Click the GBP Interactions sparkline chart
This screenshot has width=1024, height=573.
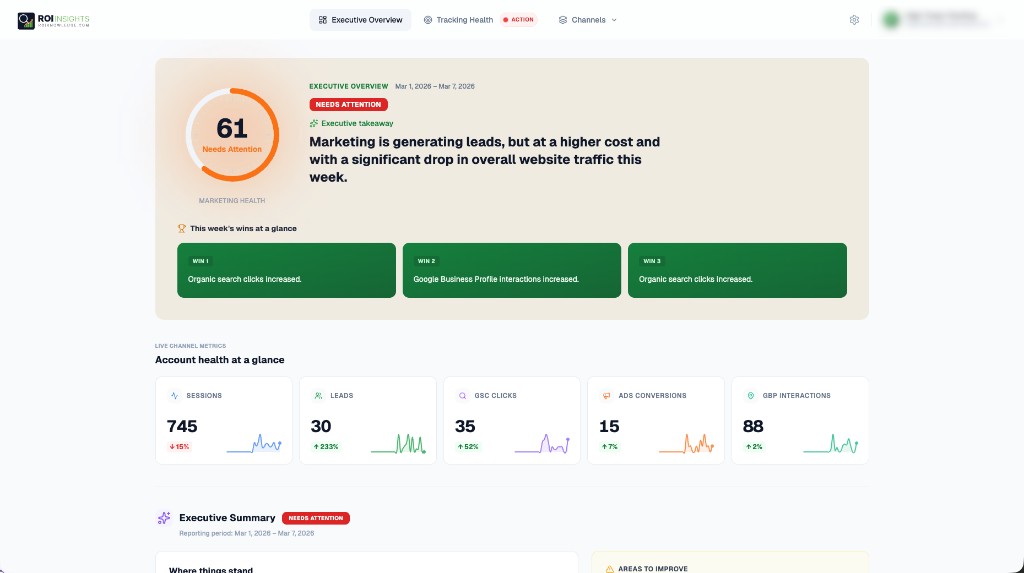click(x=831, y=444)
